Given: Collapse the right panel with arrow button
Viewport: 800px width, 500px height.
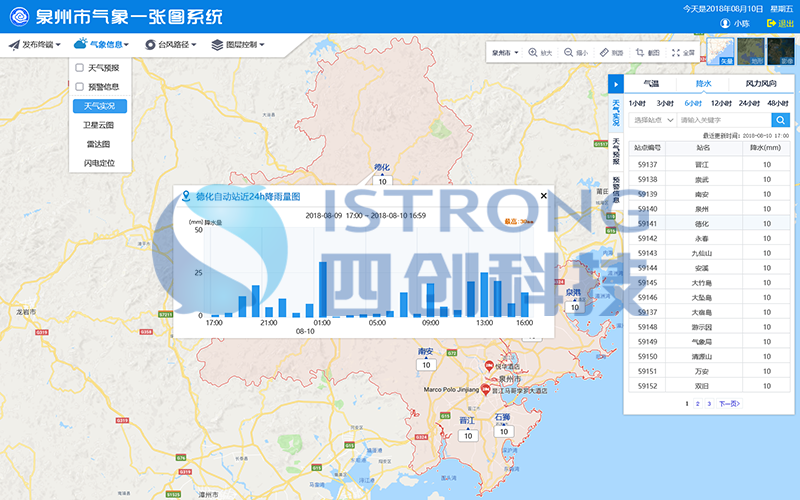Looking at the screenshot, I should click(616, 85).
